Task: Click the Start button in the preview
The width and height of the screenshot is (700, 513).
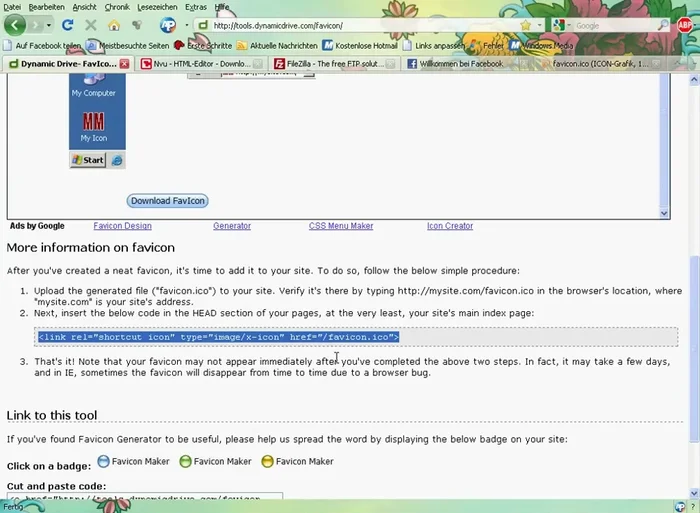Action: (x=88, y=160)
